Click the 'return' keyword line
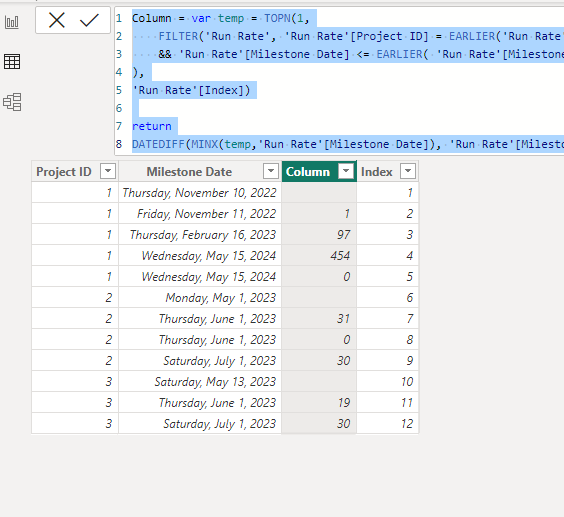Image resolution: width=564 pixels, height=517 pixels. [x=151, y=126]
